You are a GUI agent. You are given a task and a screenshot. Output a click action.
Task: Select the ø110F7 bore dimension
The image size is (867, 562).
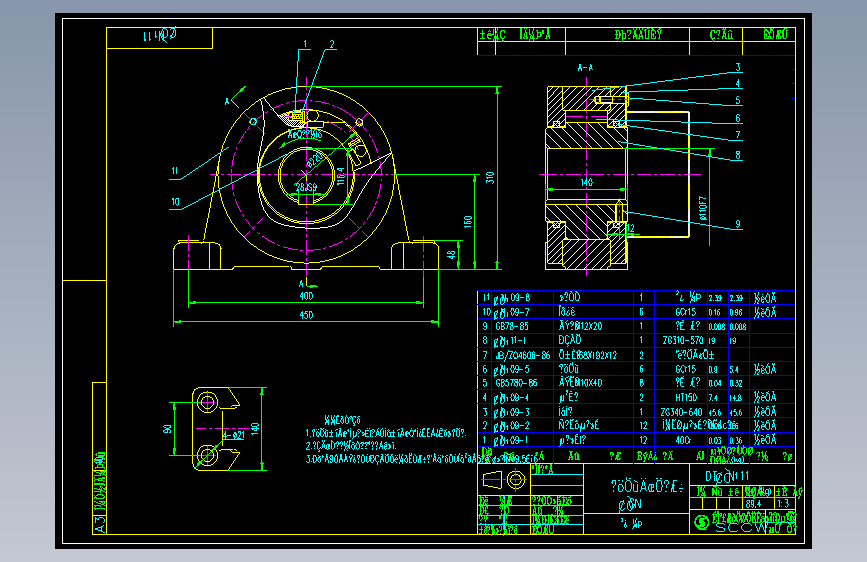tap(703, 209)
